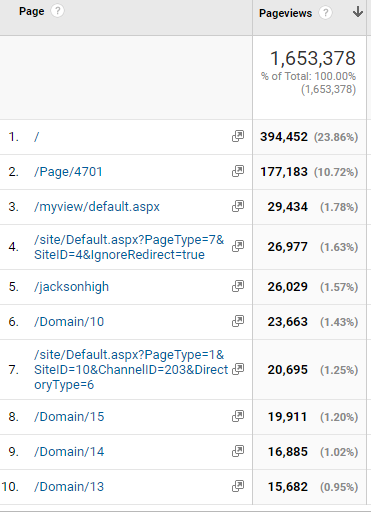The image size is (371, 512).
Task: Show help for Page column
Action: click(57, 11)
